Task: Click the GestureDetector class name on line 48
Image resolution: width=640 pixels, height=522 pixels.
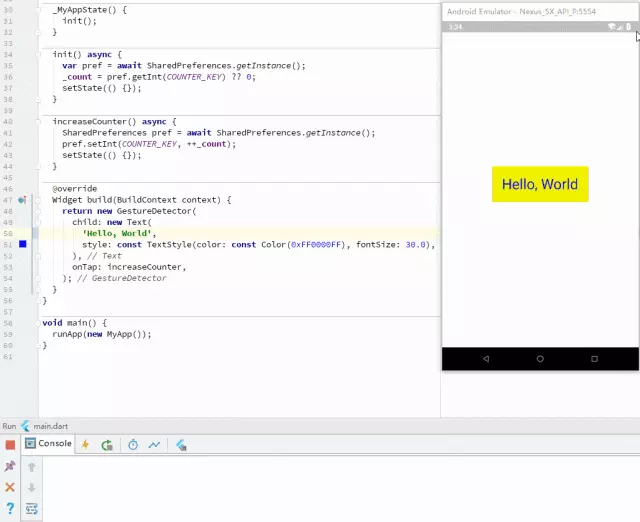Action: coord(154,211)
